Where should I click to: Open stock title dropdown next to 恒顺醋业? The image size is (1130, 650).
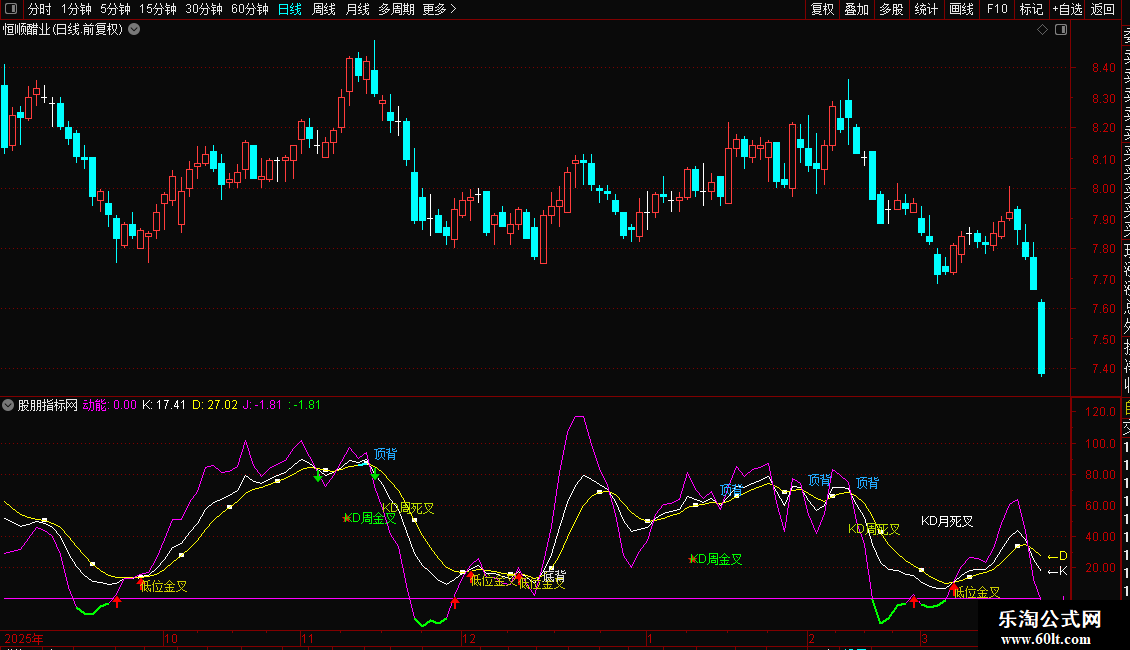[x=134, y=30]
